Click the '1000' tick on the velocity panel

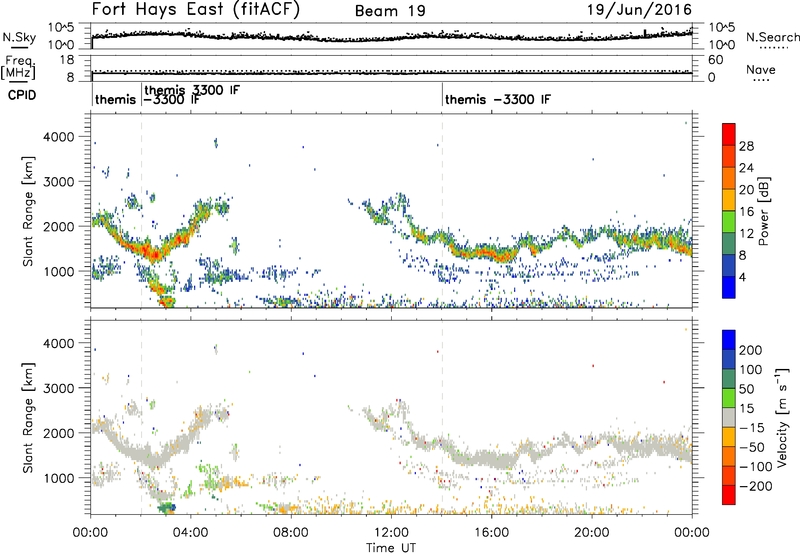tap(58, 478)
